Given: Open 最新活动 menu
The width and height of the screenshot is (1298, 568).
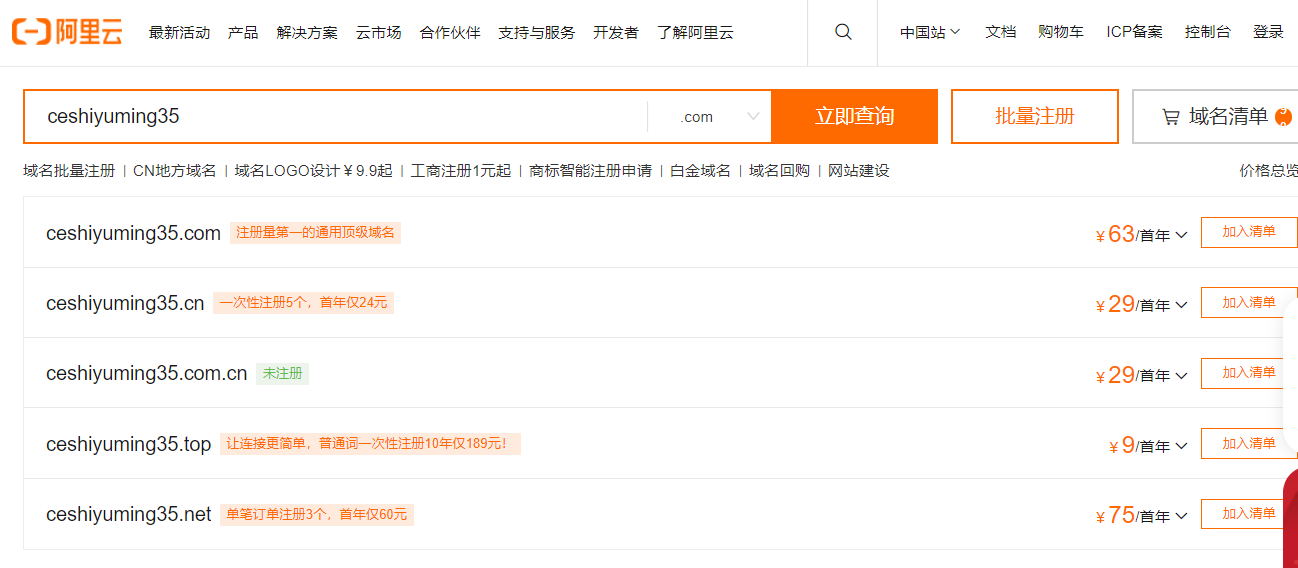Looking at the screenshot, I should pos(179,32).
